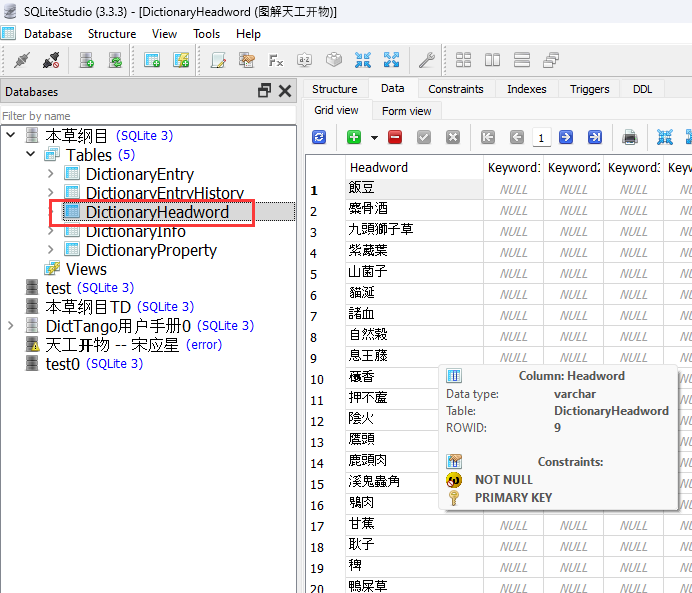The height and width of the screenshot is (593, 692).
Task: Undock the Databases panel
Action: click(264, 91)
